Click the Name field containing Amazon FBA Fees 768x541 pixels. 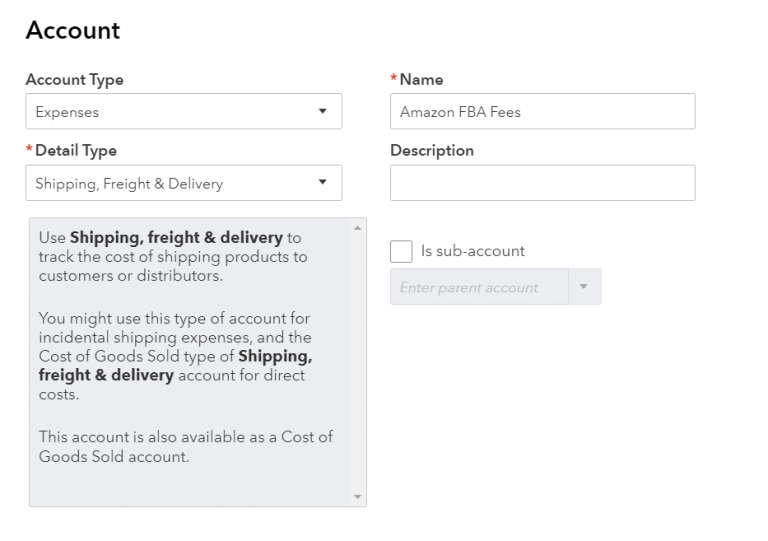tap(541, 112)
